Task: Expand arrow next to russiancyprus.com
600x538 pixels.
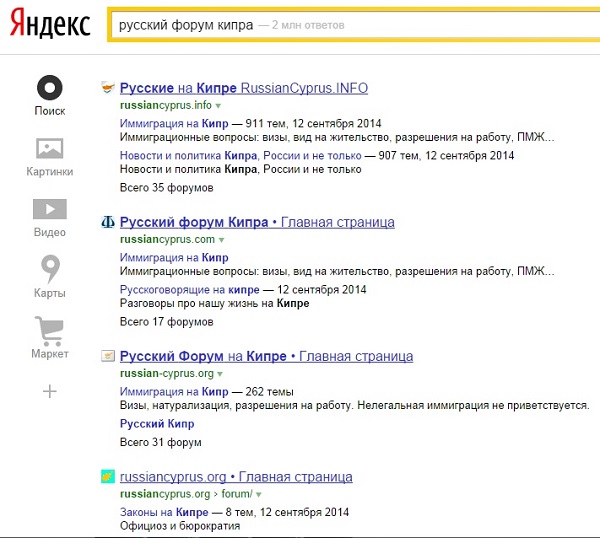Action: [221, 240]
